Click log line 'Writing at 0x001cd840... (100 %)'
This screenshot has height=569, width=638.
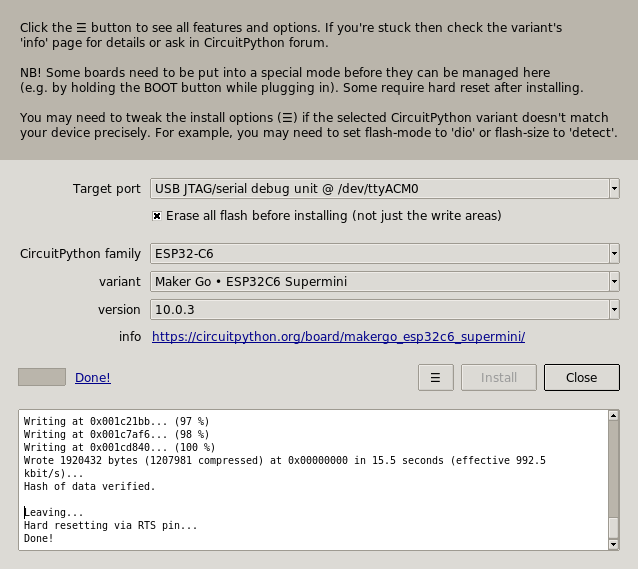point(119,447)
